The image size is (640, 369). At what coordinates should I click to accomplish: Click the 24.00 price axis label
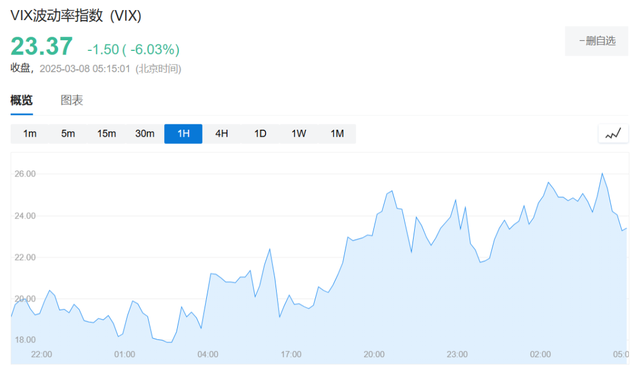click(x=25, y=216)
